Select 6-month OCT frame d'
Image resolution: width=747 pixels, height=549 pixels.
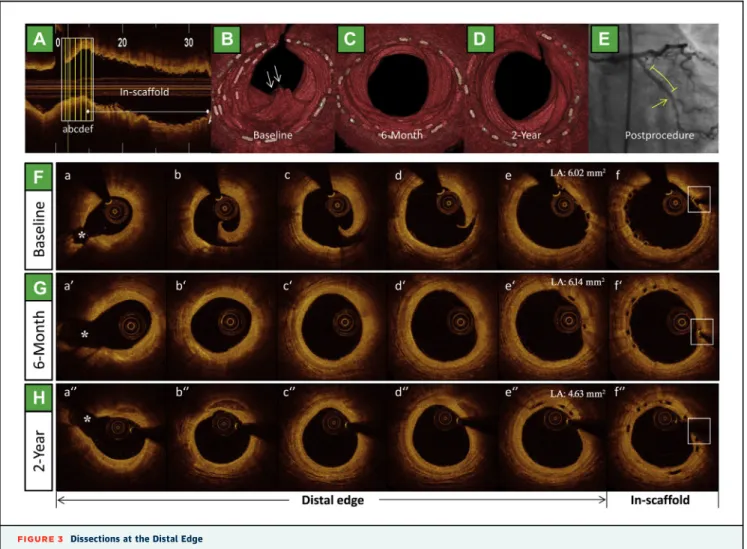click(x=443, y=326)
